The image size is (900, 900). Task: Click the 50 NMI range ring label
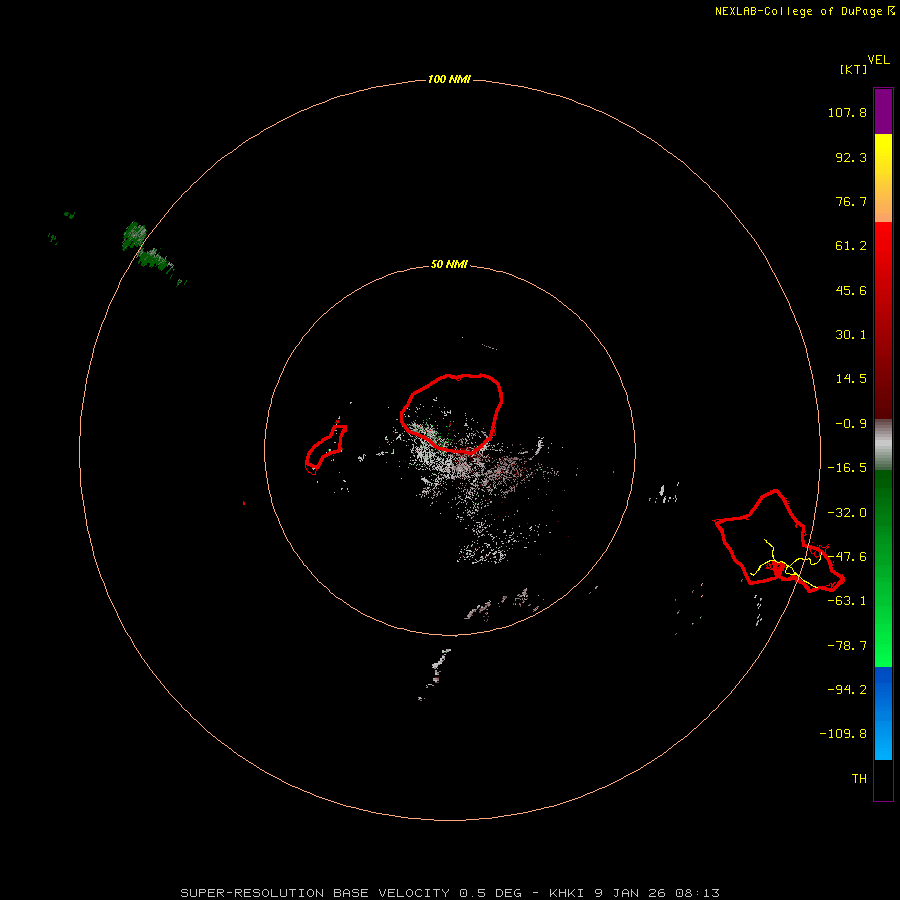(449, 265)
